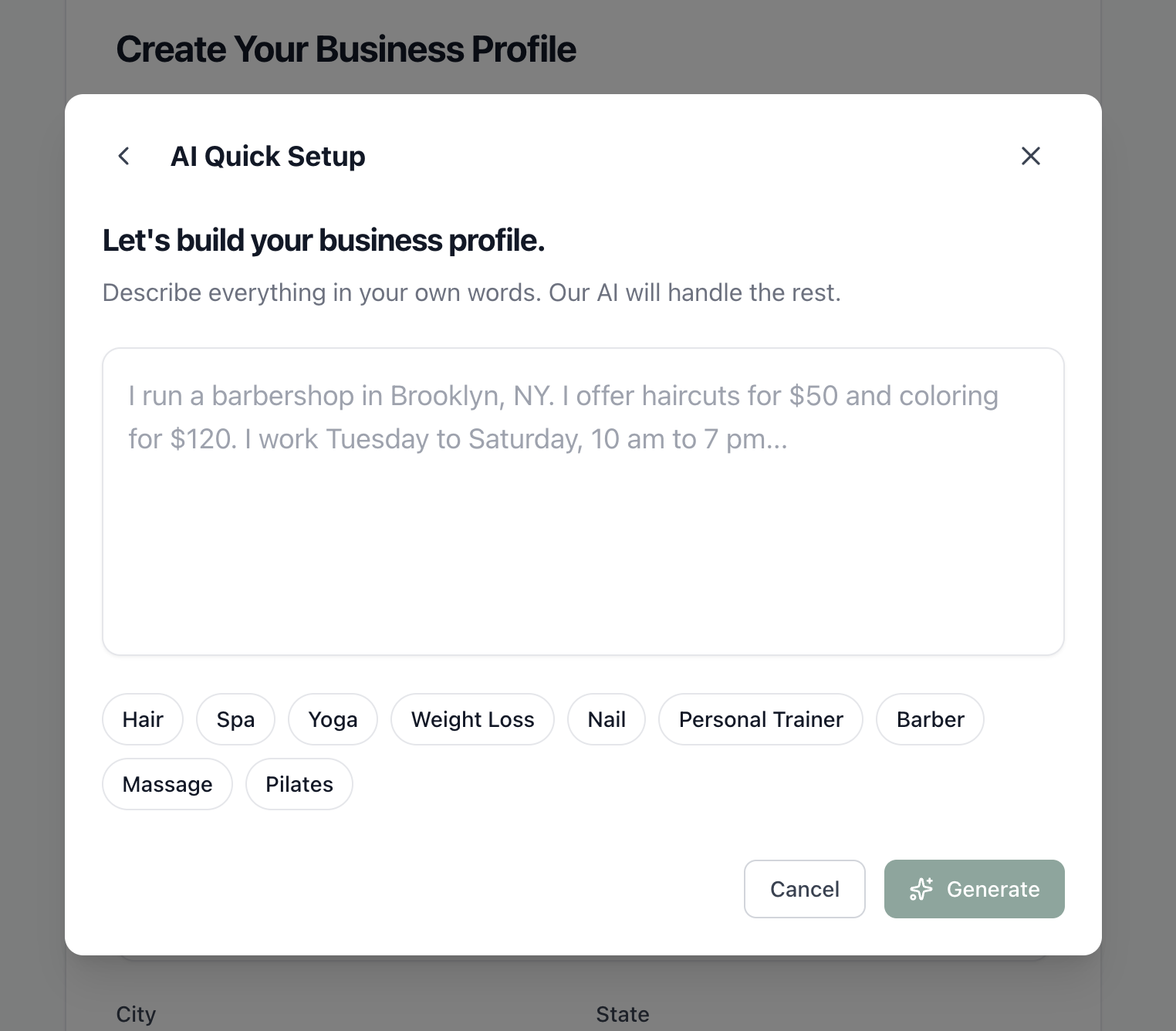The width and height of the screenshot is (1176, 1031).
Task: Select the Pilates chip
Action: click(299, 784)
